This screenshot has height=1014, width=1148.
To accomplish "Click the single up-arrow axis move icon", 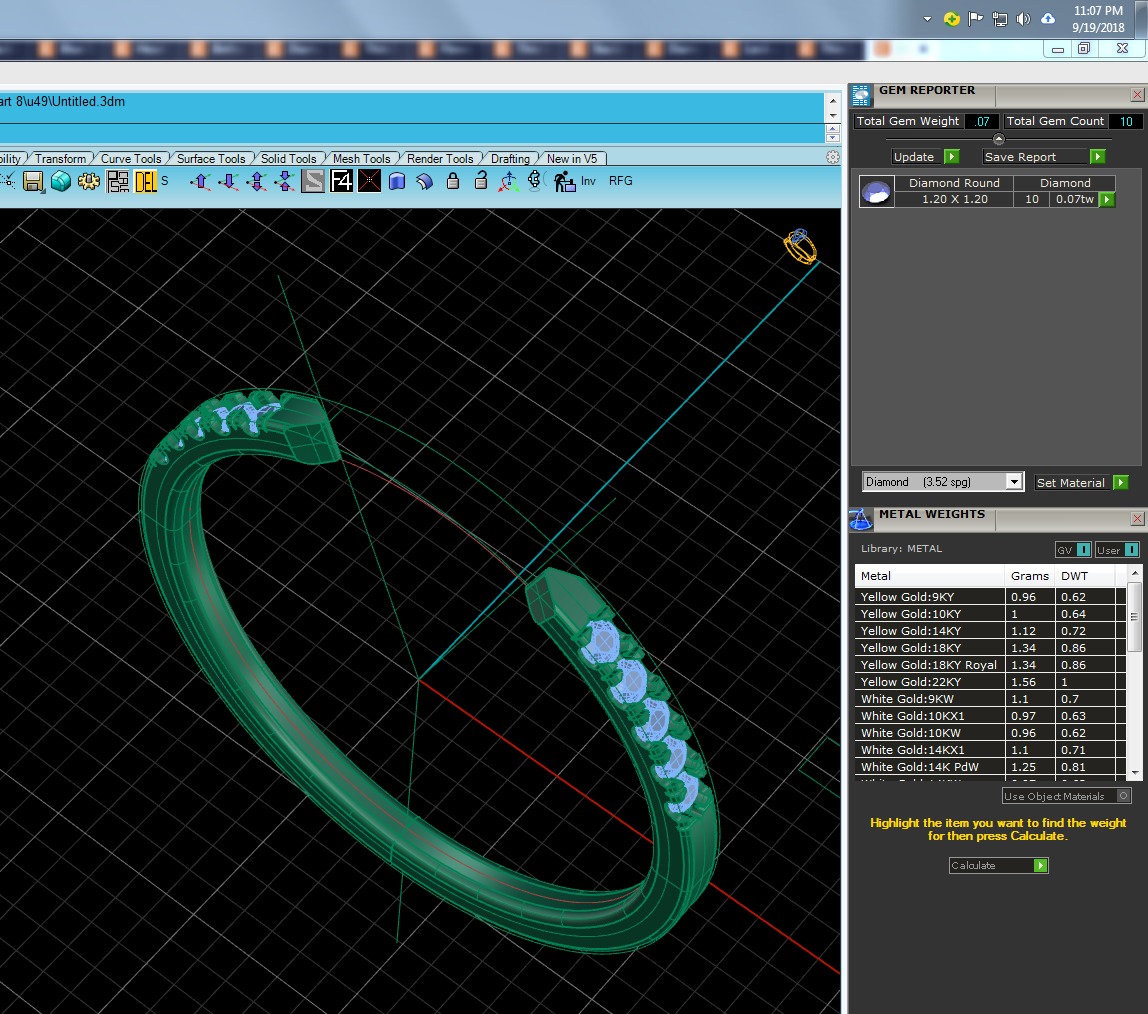I will [201, 181].
